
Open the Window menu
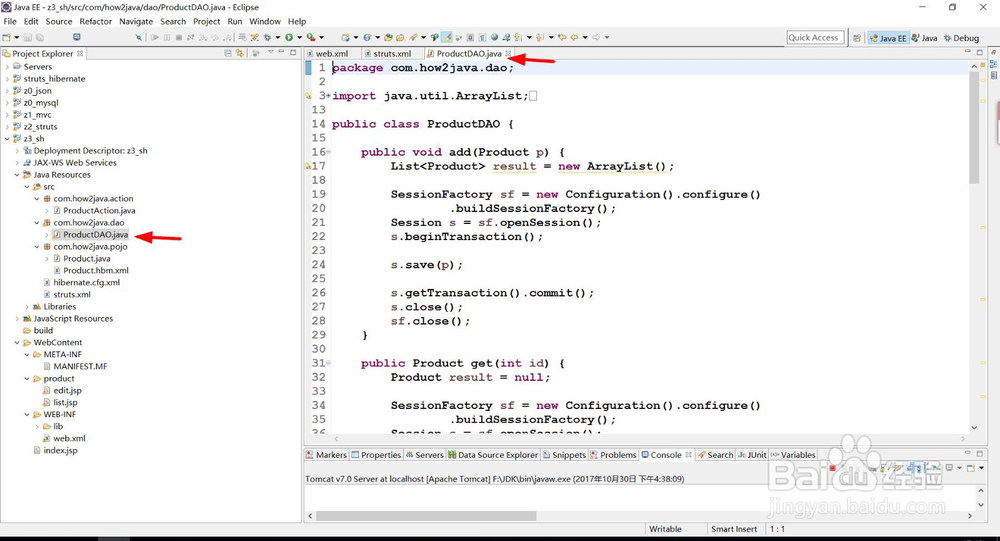point(265,21)
